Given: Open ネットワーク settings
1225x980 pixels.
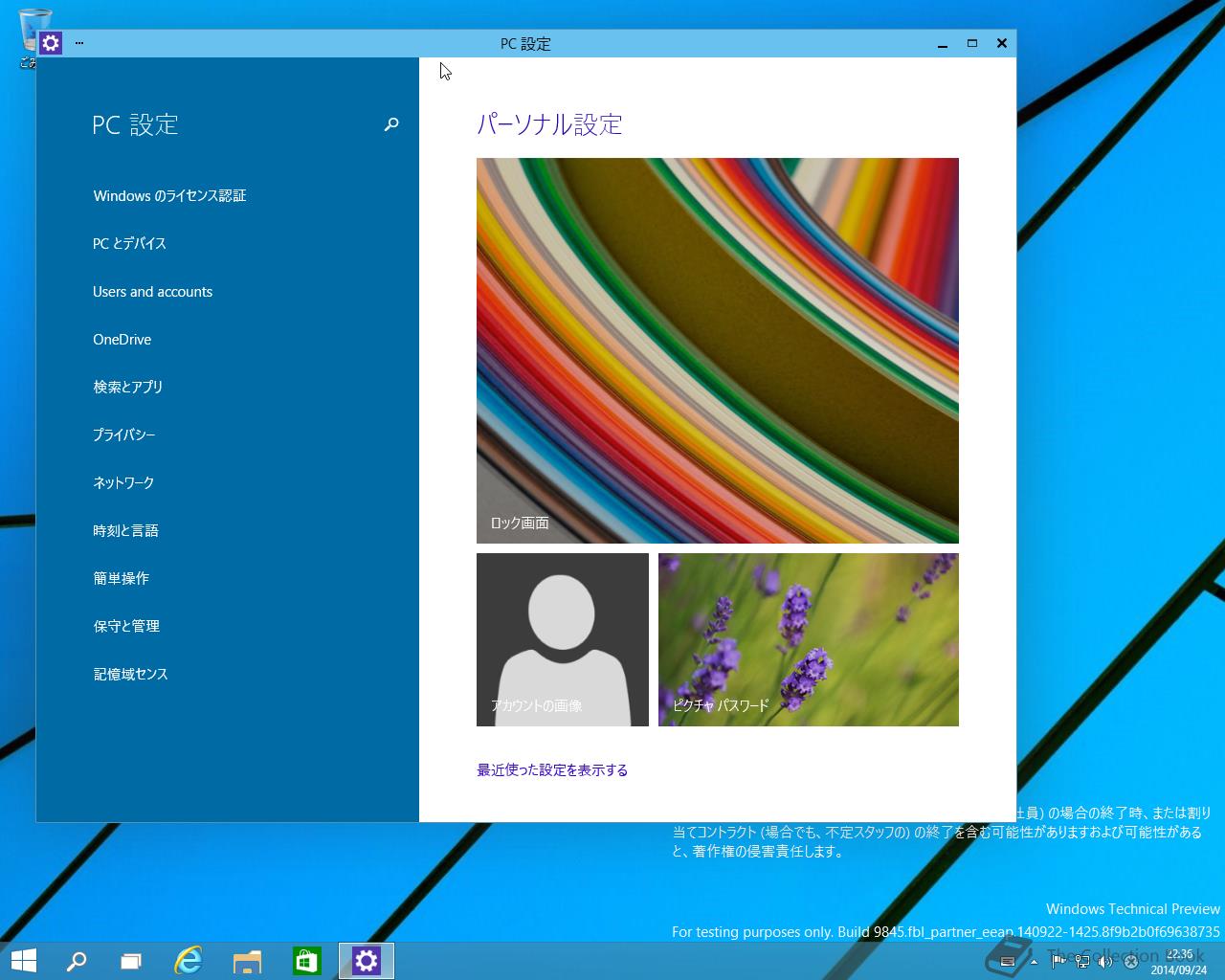Looking at the screenshot, I should click(x=122, y=482).
